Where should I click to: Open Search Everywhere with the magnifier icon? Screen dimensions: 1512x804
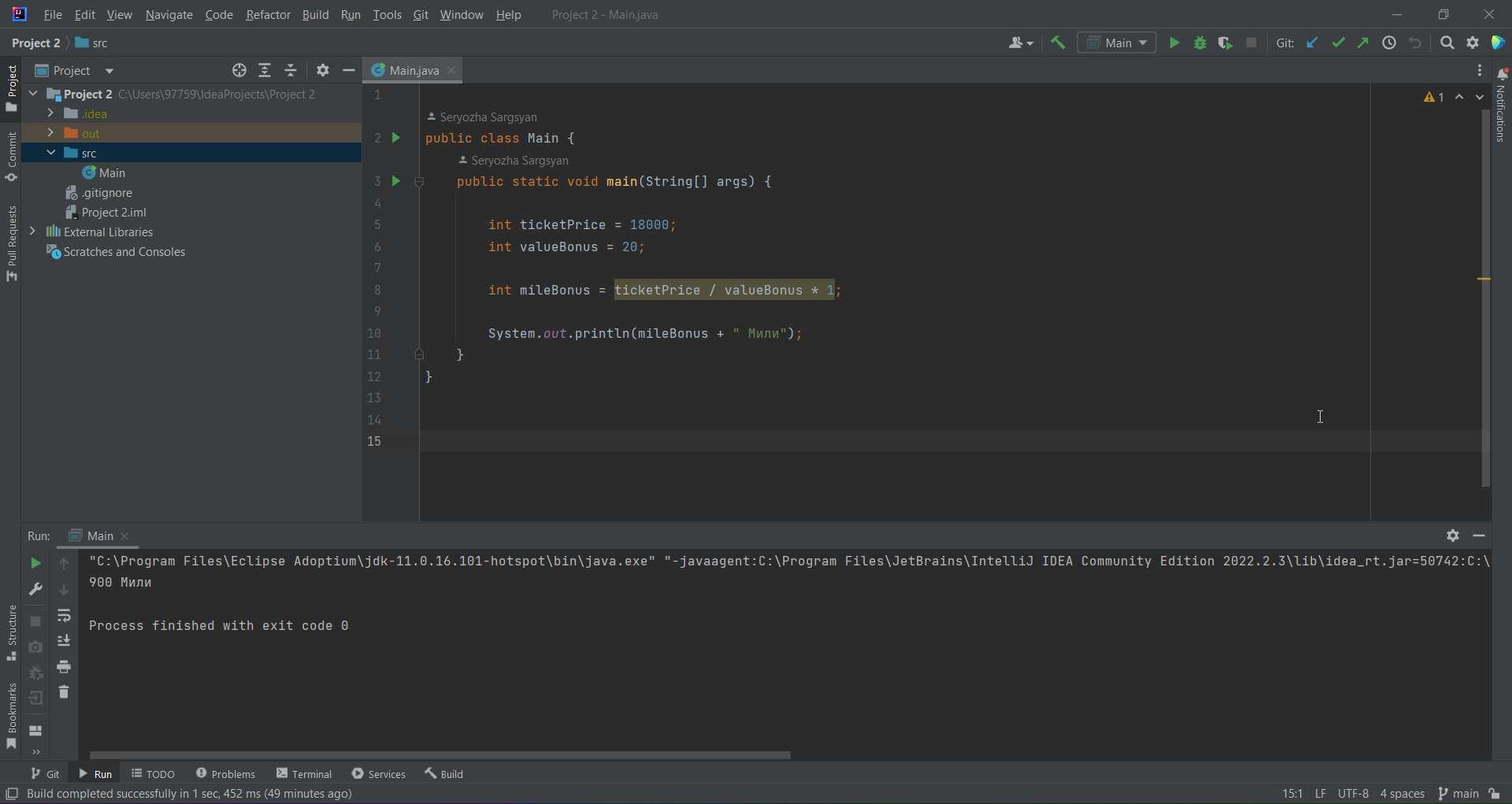pyautogui.click(x=1447, y=43)
